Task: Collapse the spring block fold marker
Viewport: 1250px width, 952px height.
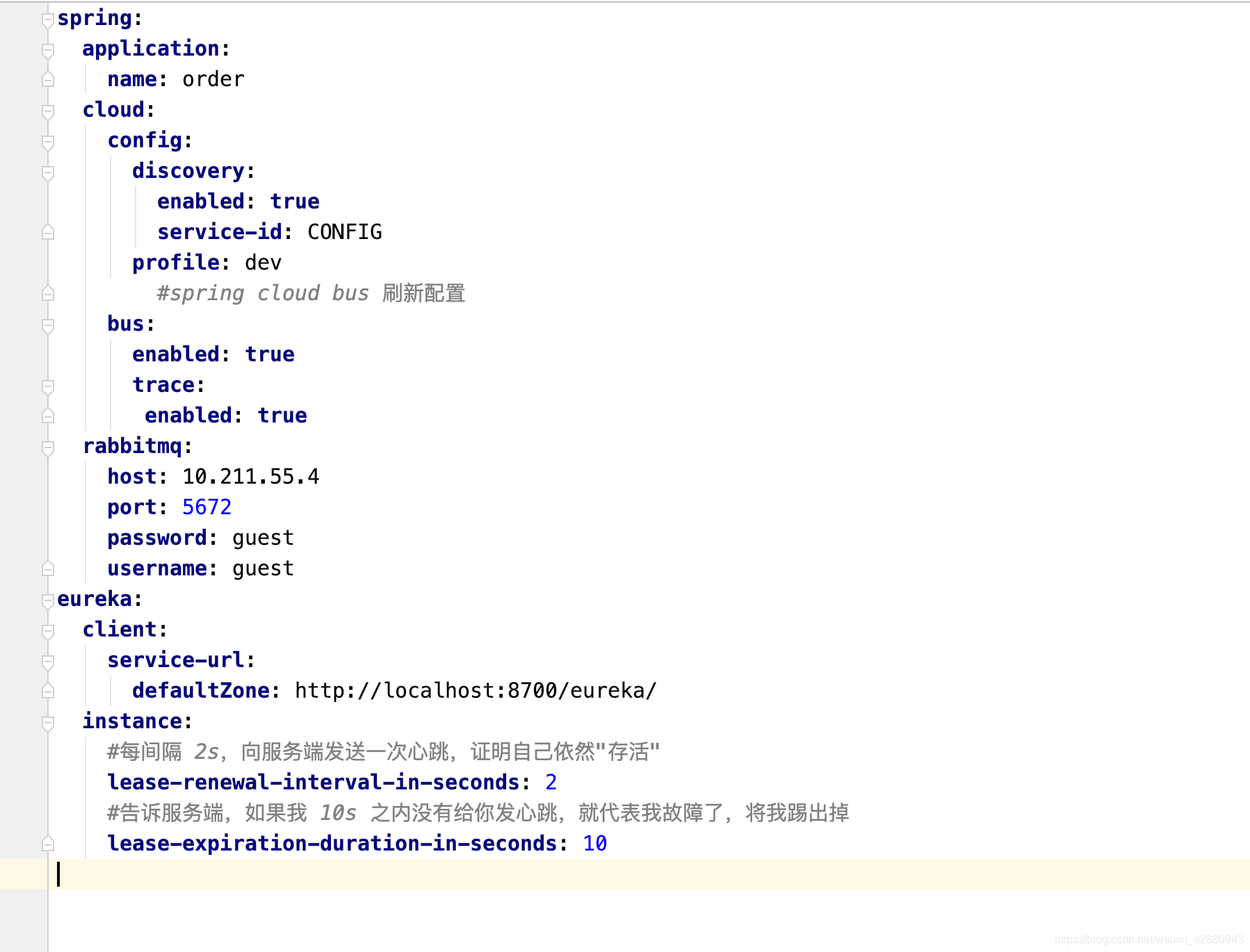Action: 48,19
